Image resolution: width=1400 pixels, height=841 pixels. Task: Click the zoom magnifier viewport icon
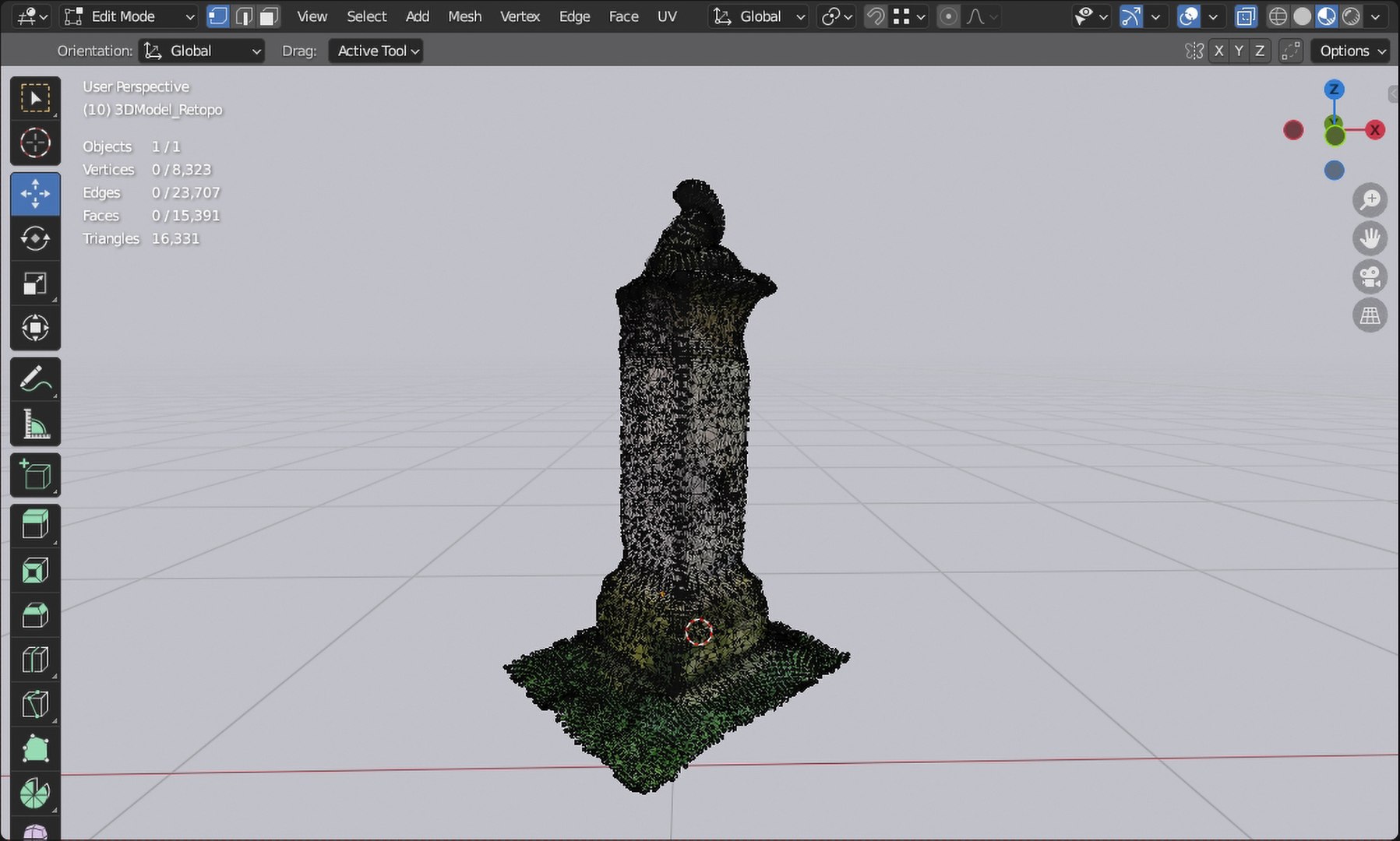1370,201
